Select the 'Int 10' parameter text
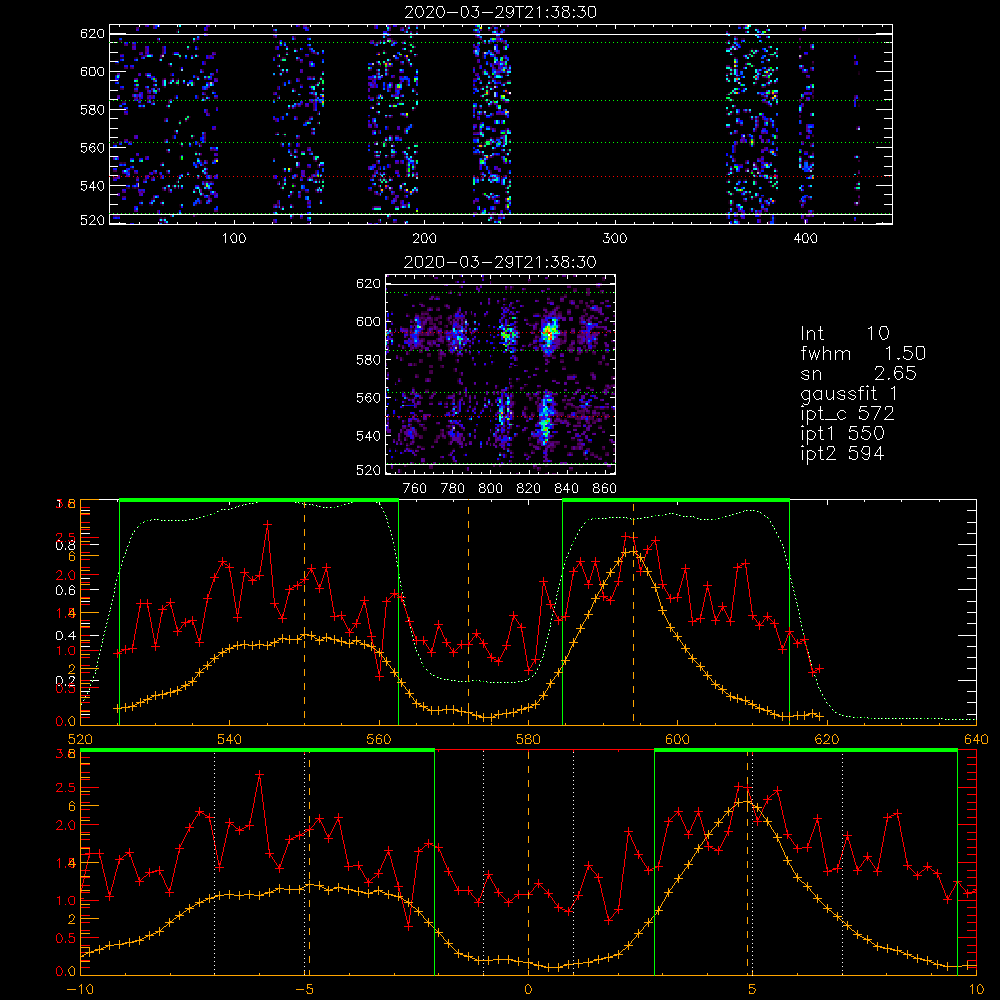 click(844, 333)
